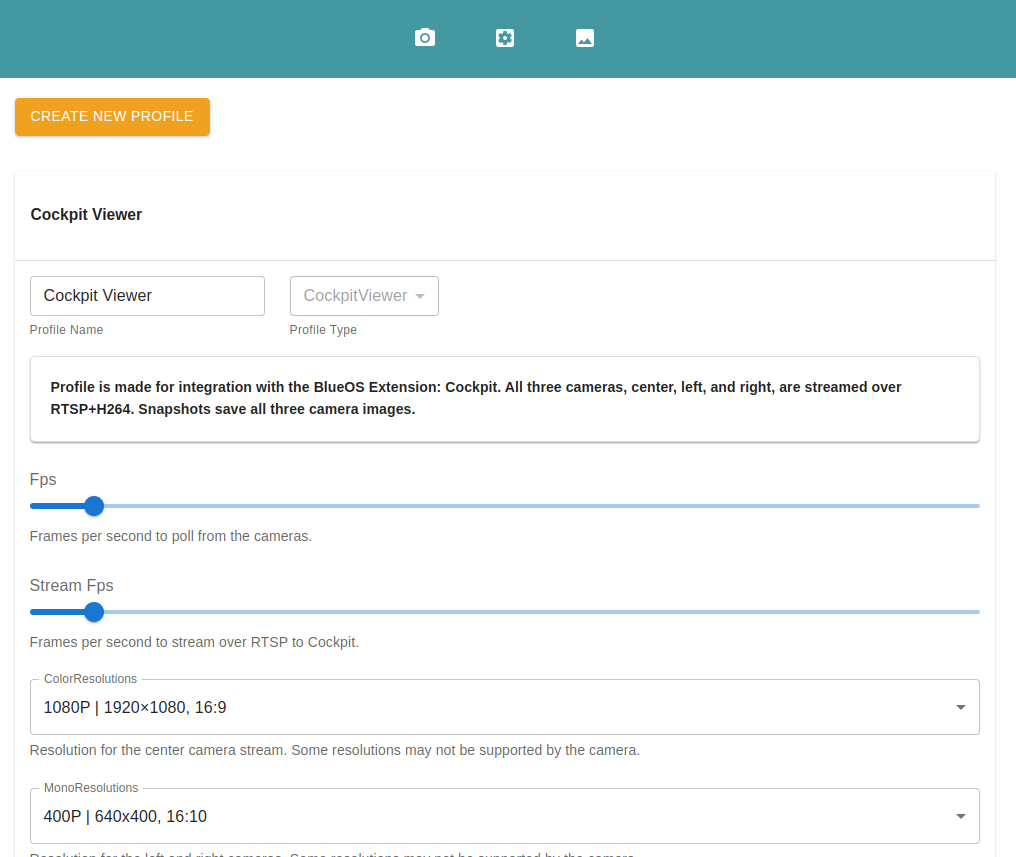This screenshot has width=1016, height=857.
Task: Adjust the Stream Fps slider handle
Action: 94,612
